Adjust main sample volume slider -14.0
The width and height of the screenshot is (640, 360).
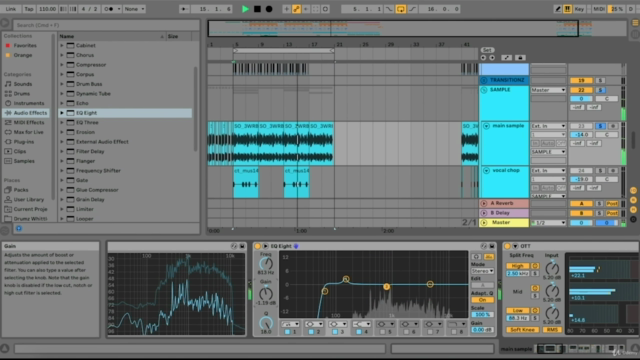[x=581, y=135]
